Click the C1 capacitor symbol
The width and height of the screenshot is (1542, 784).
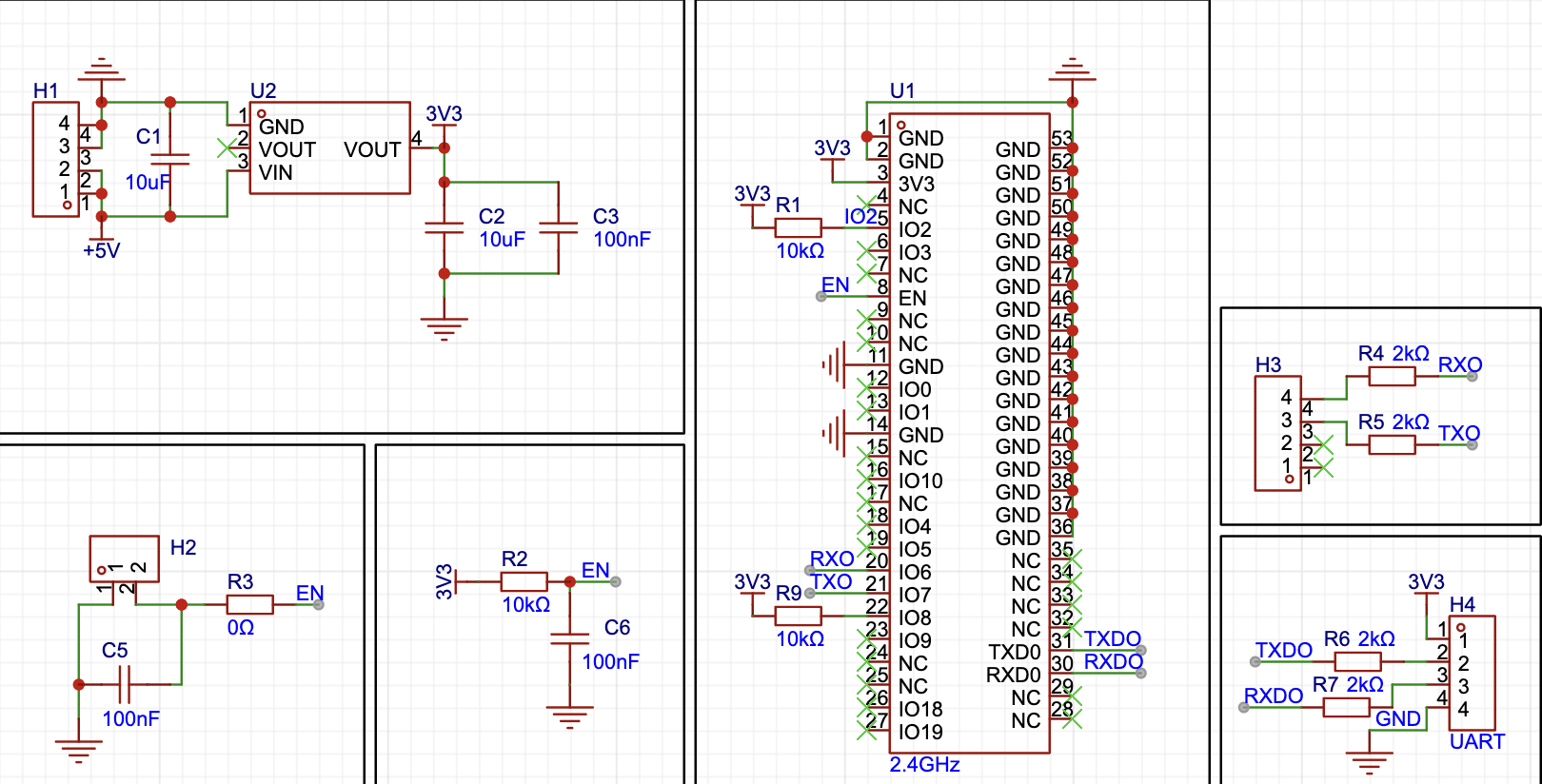170,160
